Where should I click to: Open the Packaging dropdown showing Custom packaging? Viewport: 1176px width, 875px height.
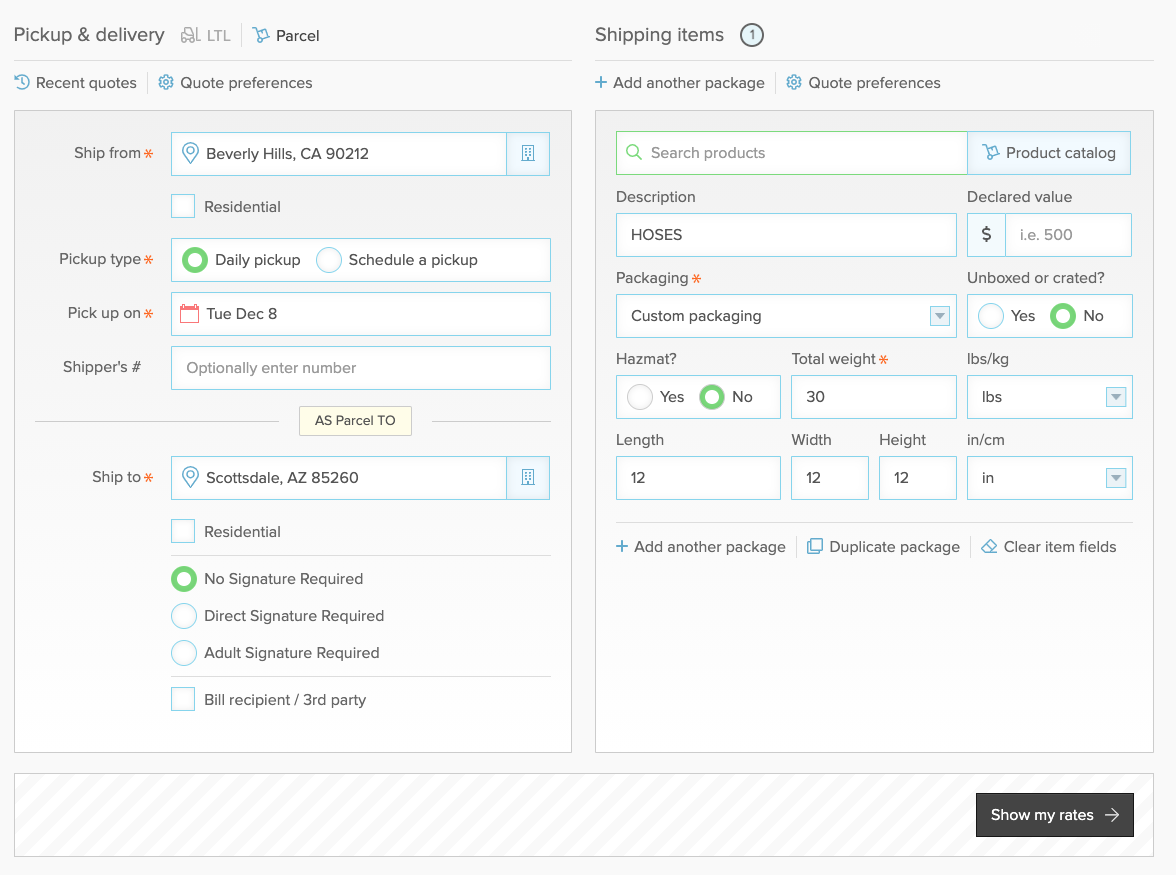(938, 315)
